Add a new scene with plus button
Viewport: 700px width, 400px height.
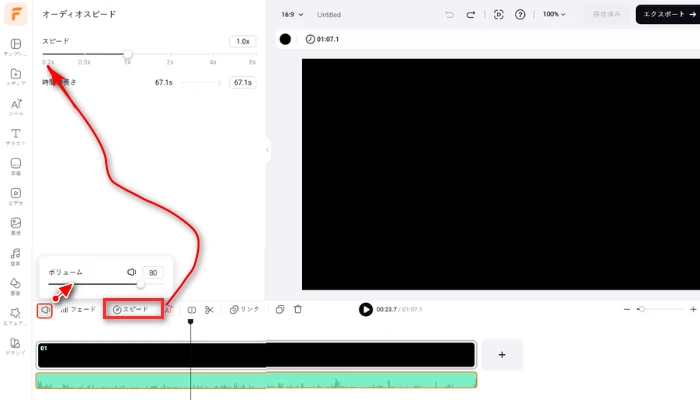point(502,354)
